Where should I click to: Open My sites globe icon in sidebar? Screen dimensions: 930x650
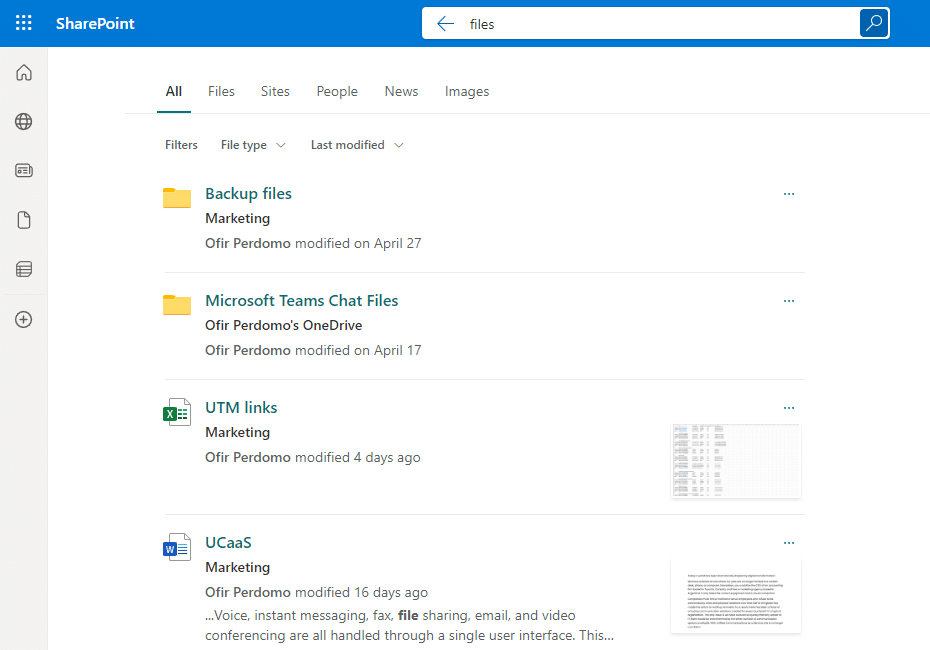[x=24, y=122]
